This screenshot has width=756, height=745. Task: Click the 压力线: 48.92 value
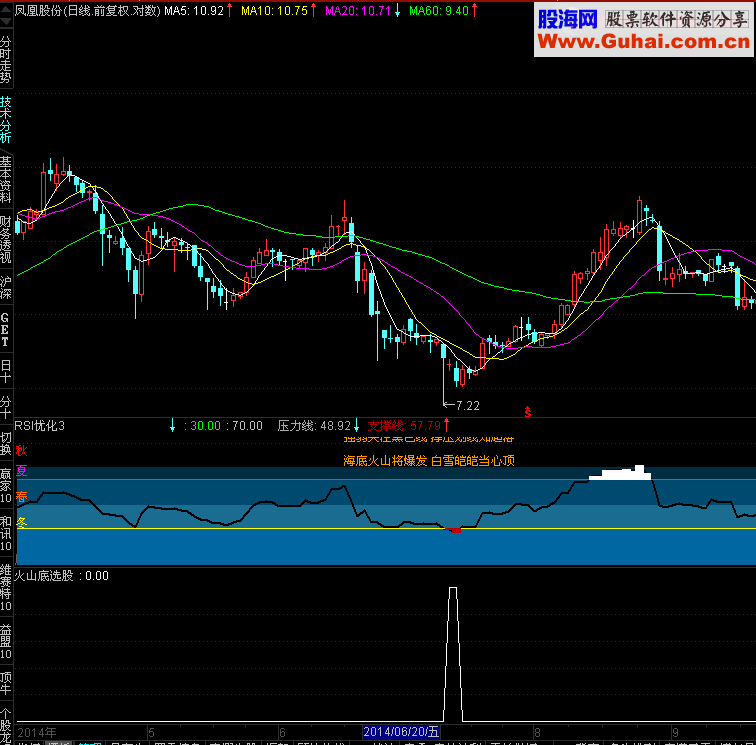[x=314, y=426]
